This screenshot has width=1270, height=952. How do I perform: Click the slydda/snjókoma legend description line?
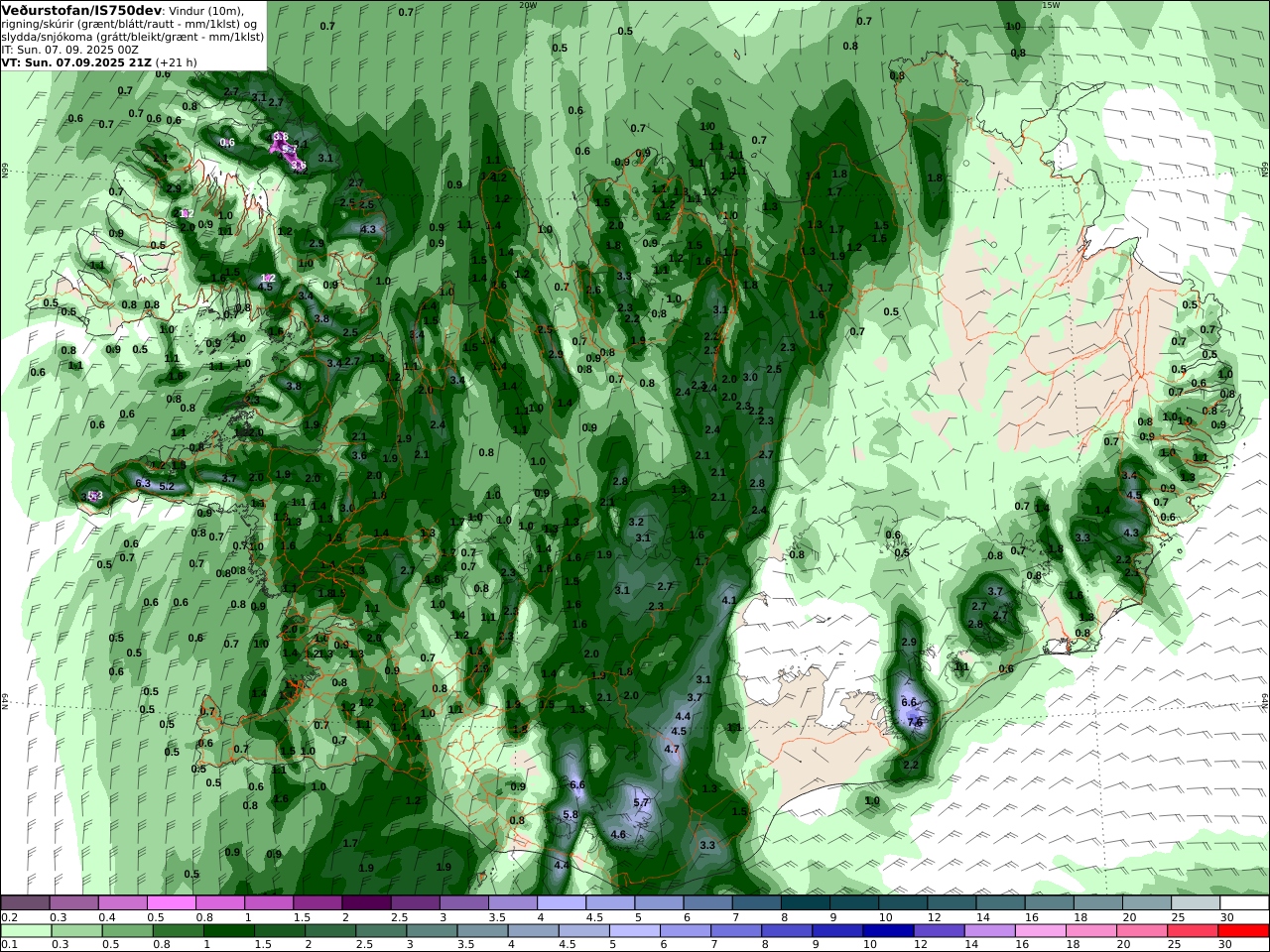[x=132, y=36]
